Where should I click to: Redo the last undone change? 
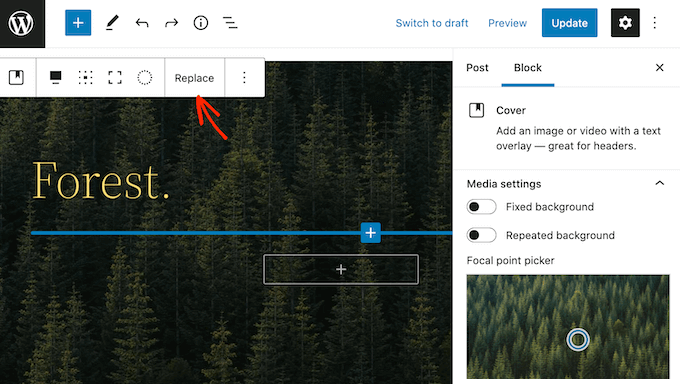(171, 23)
